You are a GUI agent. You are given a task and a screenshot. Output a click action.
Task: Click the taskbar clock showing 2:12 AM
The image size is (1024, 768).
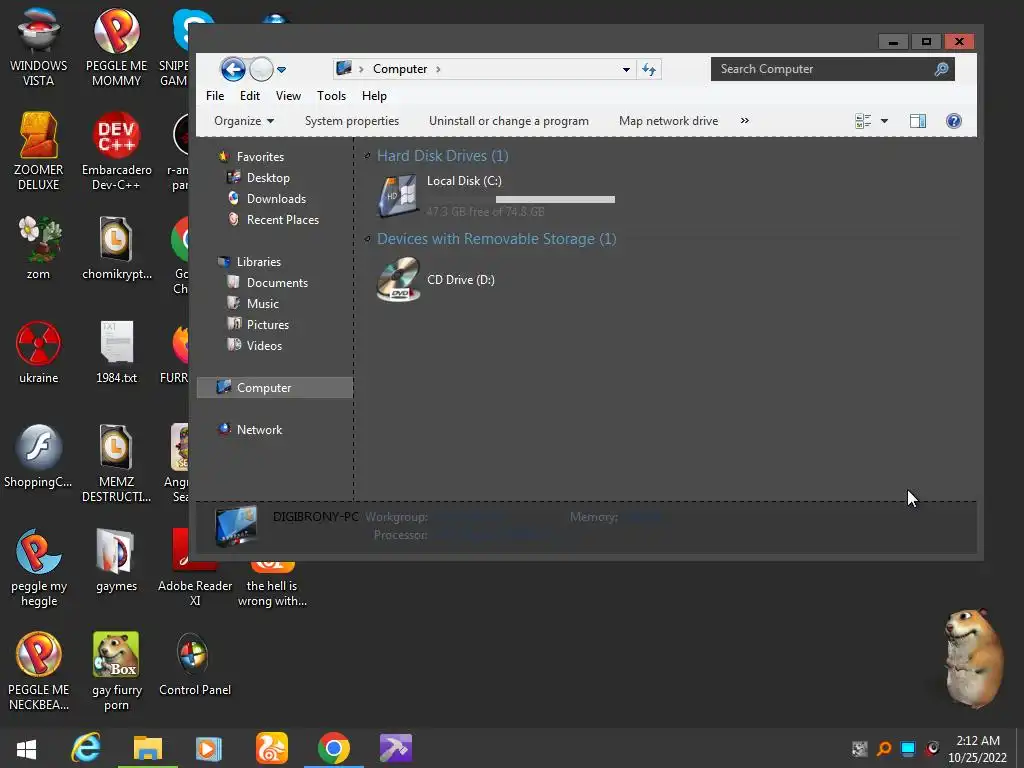click(978, 749)
